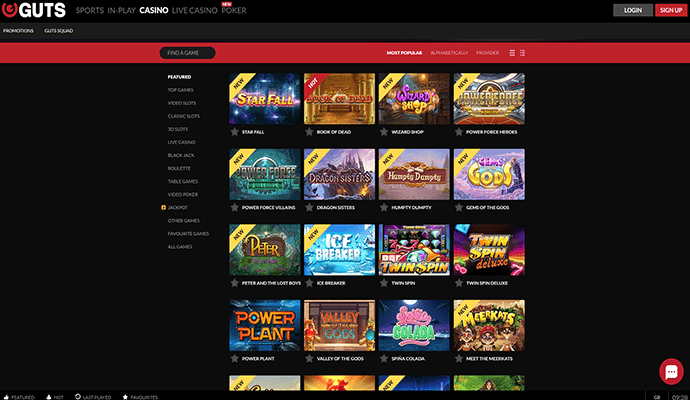Switch to grid view layout
The width and height of the screenshot is (690, 400).
pos(513,52)
